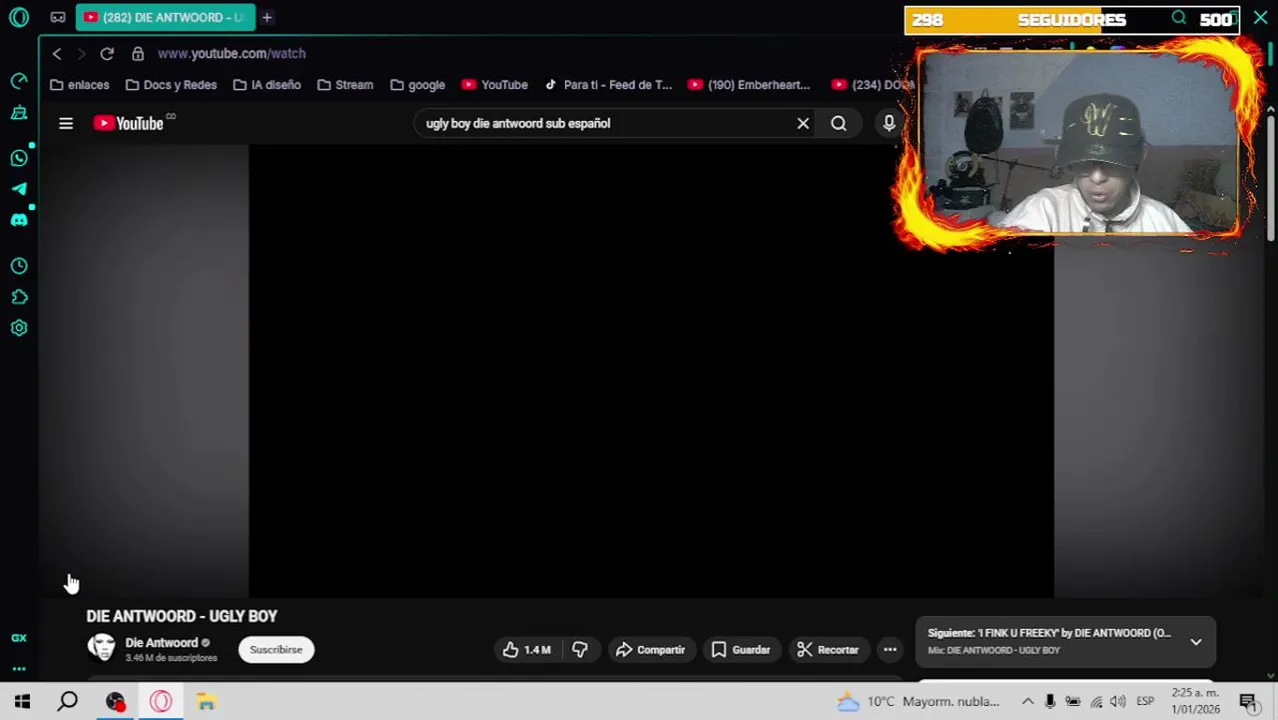Click the DIE ANTWOORD - UGLY BOY video title
1278x720 pixels.
(x=182, y=616)
